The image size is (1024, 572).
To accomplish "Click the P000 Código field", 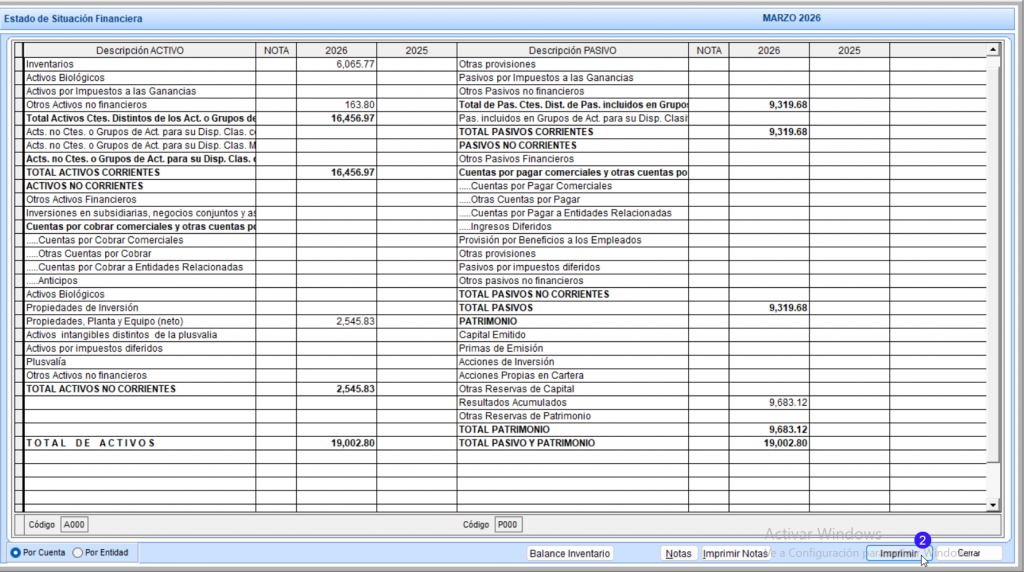I will click(x=507, y=524).
